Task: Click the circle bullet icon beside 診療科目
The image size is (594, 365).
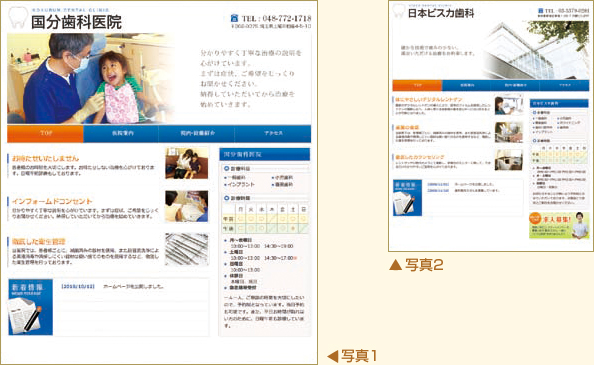Action: [x=227, y=168]
